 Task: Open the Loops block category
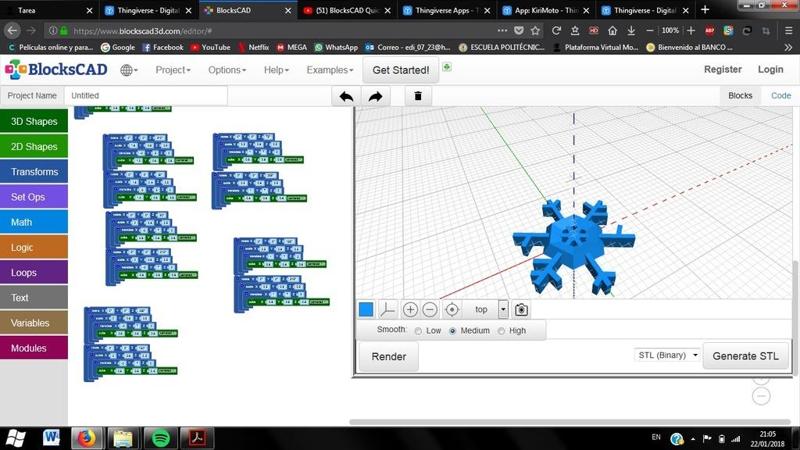34,272
